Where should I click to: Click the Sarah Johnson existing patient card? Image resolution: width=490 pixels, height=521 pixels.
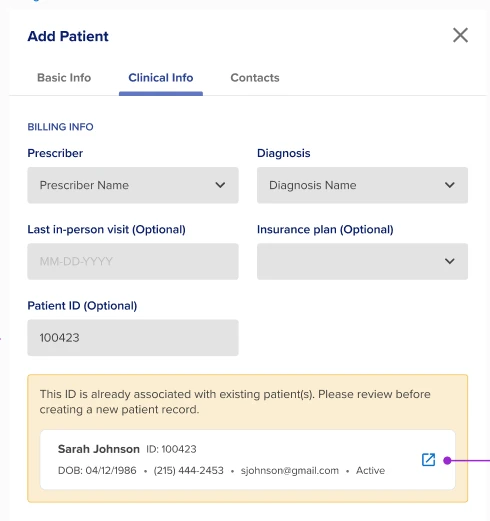(248, 460)
